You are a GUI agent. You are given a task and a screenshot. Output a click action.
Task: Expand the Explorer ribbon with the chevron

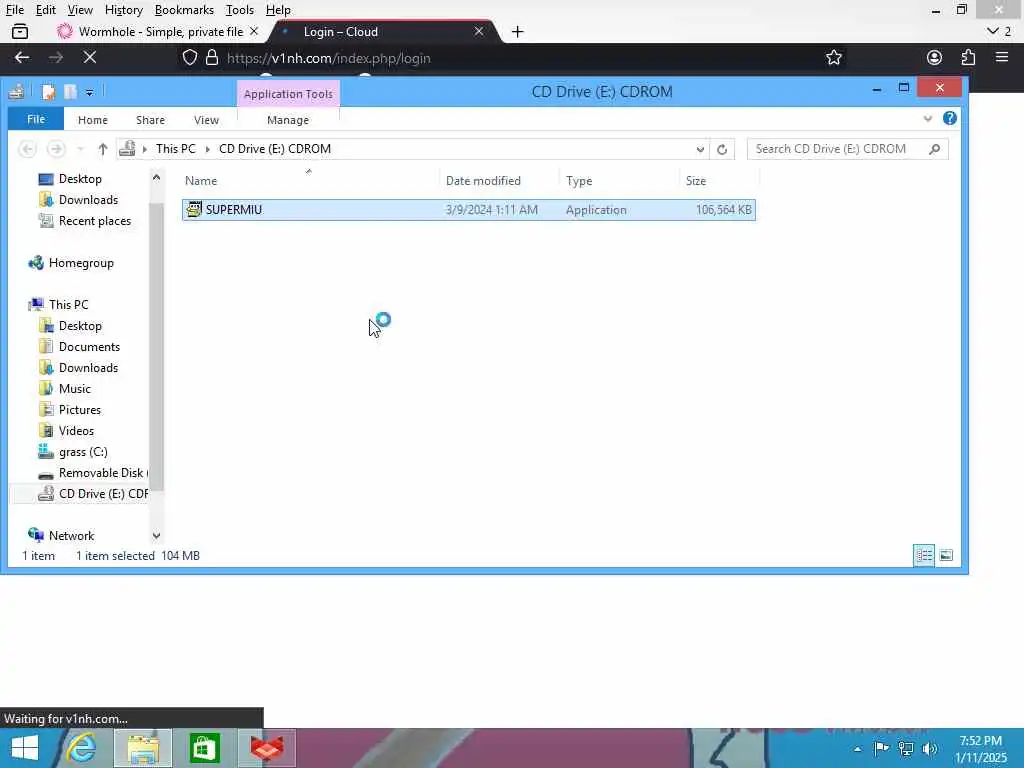point(927,119)
